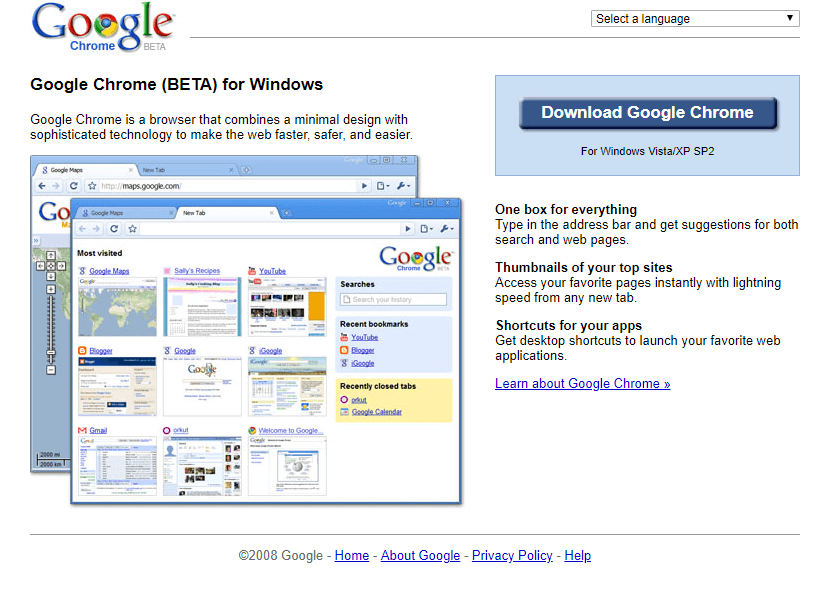Viewport: 830px width, 600px height.
Task: Click the 'One box for everything' heading
Action: (566, 210)
